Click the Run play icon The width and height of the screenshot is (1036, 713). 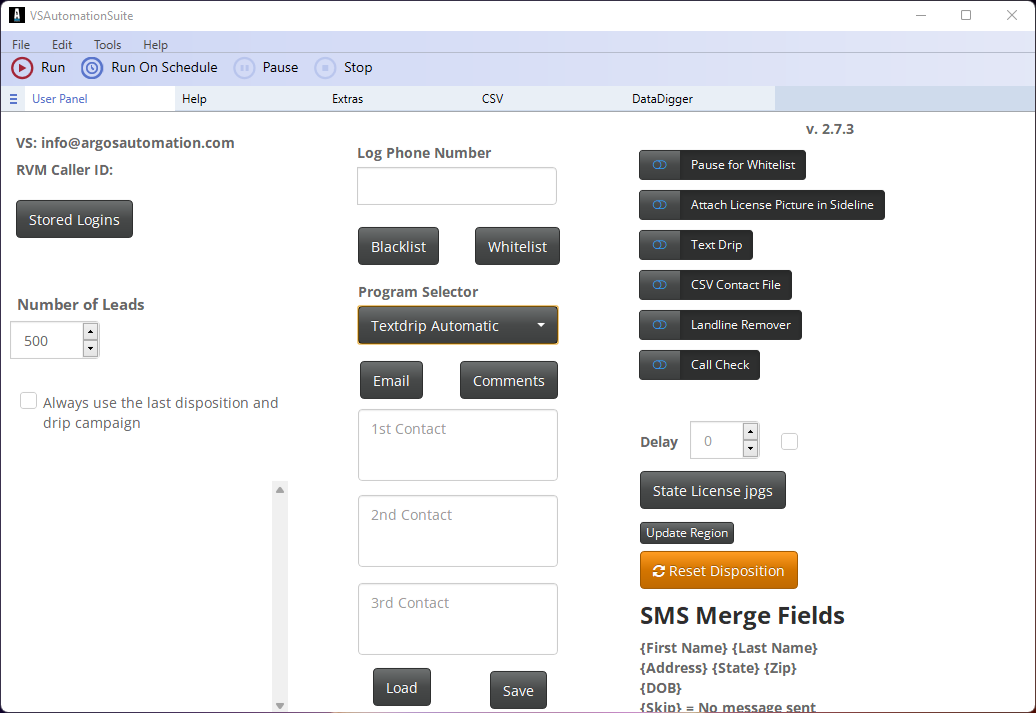coord(22,68)
